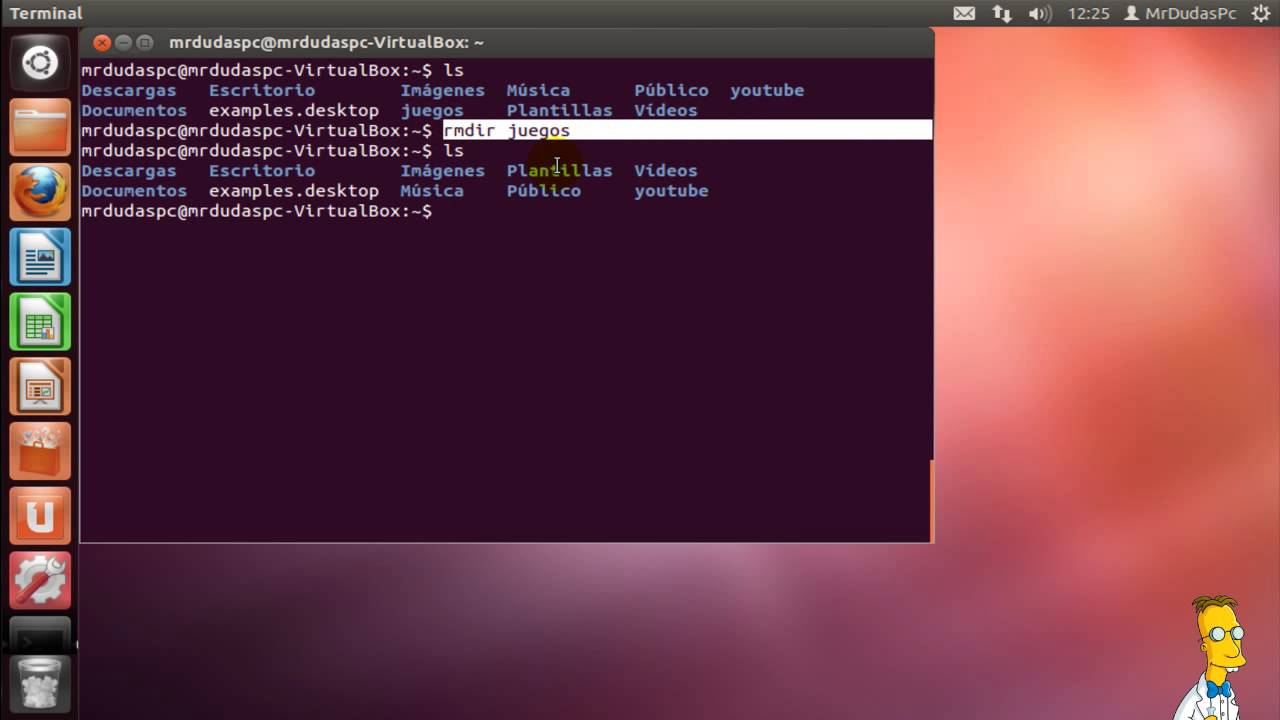Click the highlighted 'rmdir juegos' command
The image size is (1280, 720).
507,130
